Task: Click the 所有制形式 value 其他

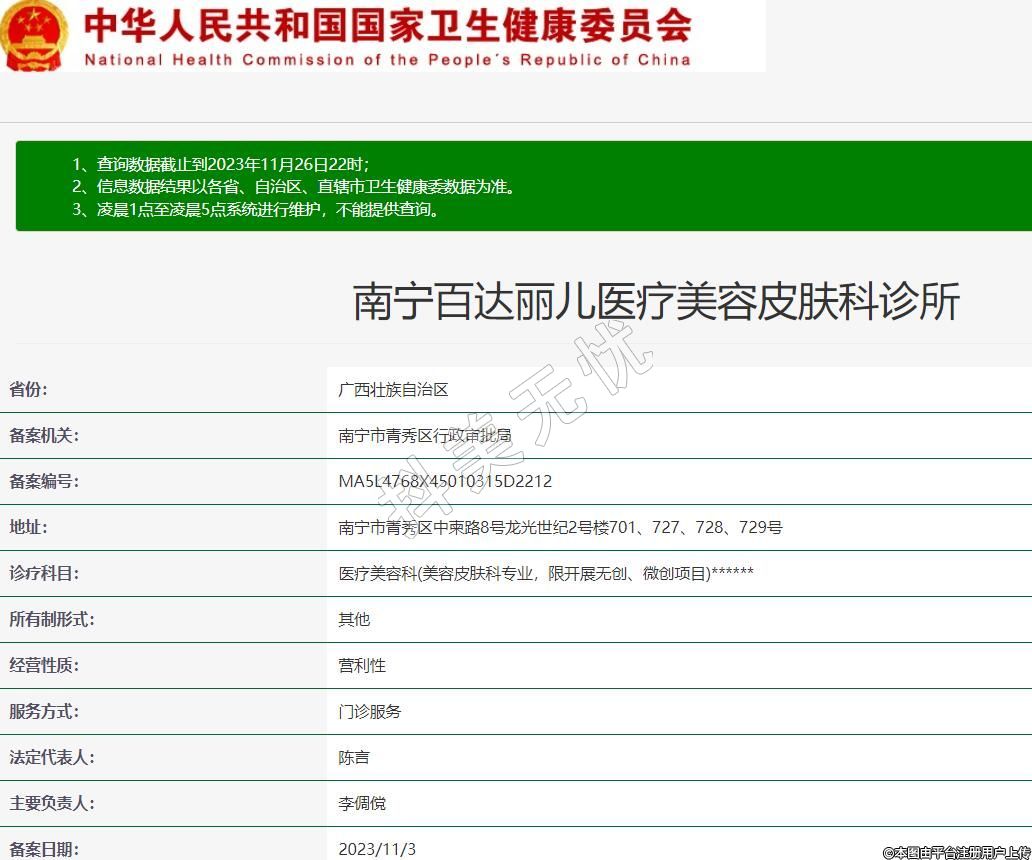Action: (354, 620)
